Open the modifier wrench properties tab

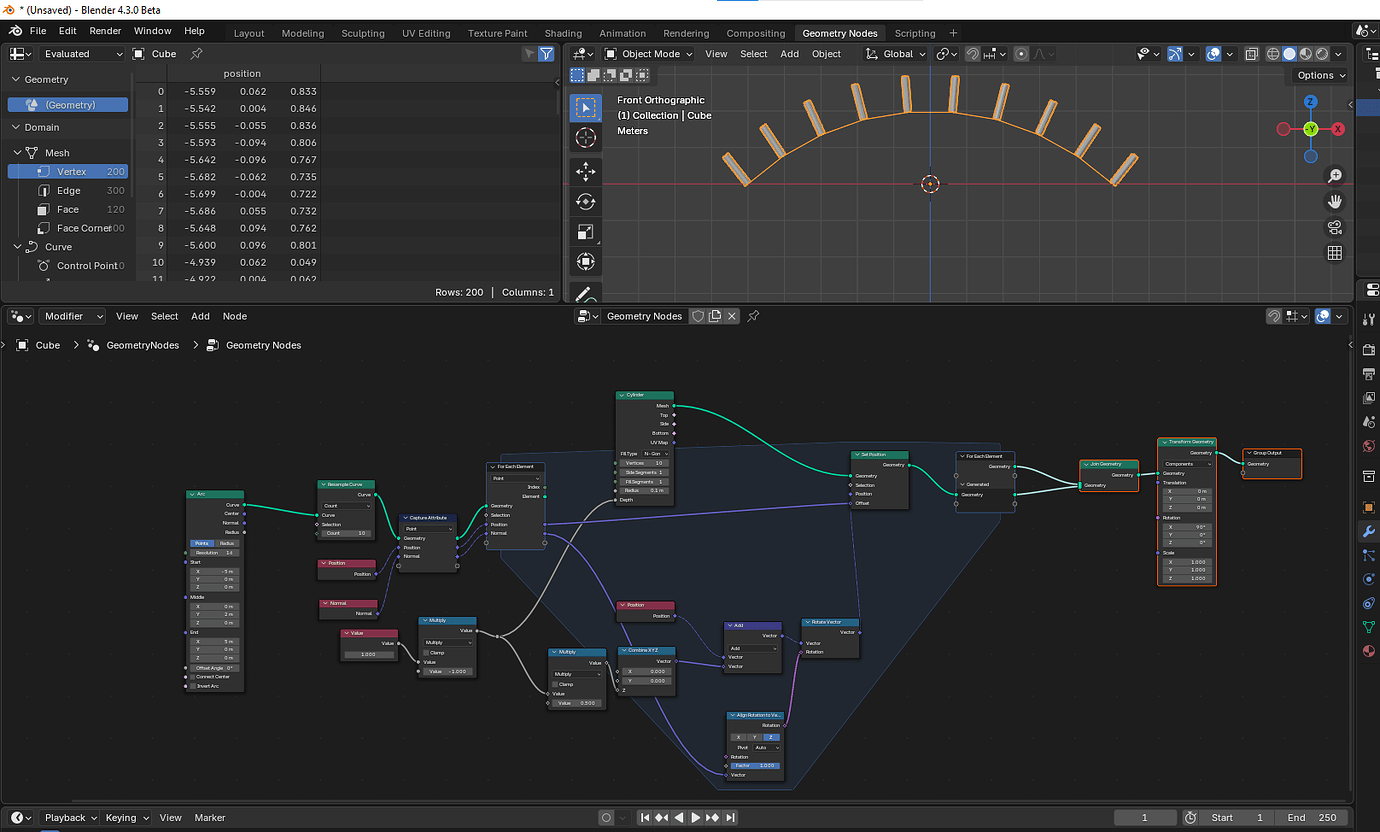[x=1369, y=532]
